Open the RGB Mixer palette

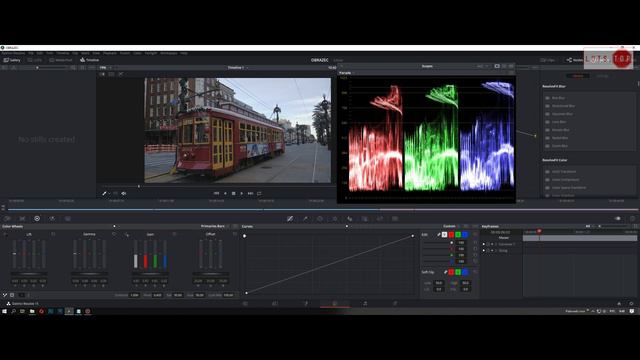[x=52, y=219]
